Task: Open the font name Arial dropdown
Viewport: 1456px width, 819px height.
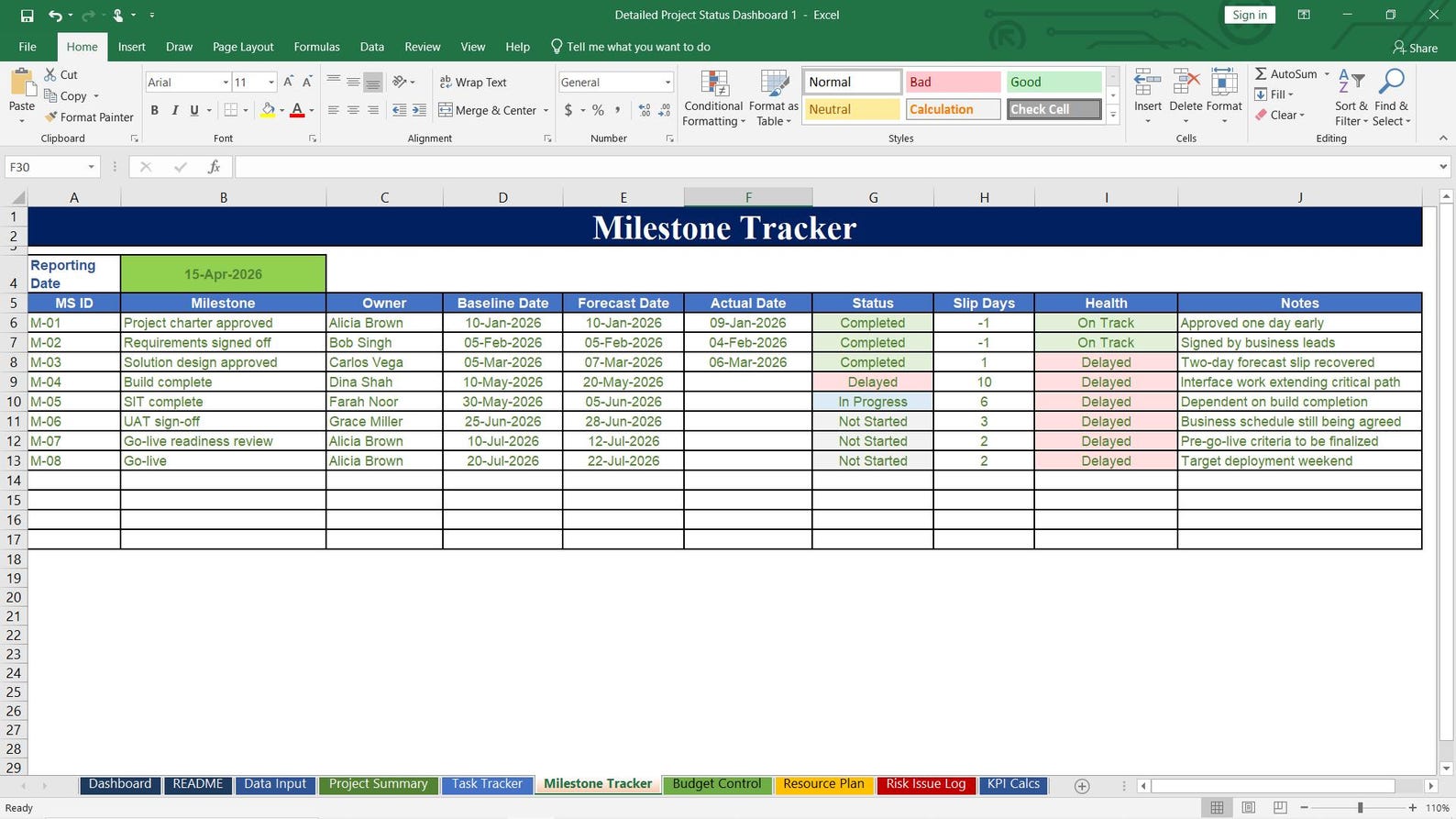Action: pyautogui.click(x=226, y=83)
